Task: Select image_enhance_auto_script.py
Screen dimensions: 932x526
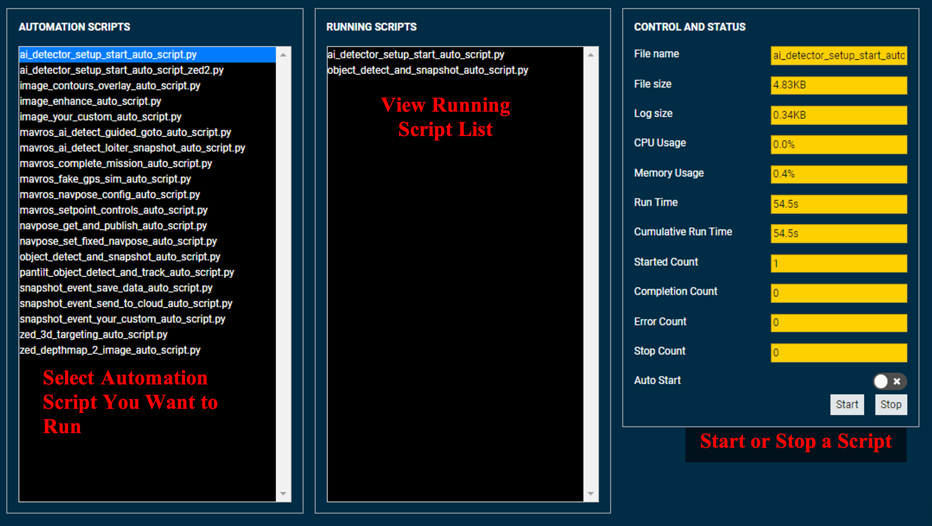Action: pos(147,101)
